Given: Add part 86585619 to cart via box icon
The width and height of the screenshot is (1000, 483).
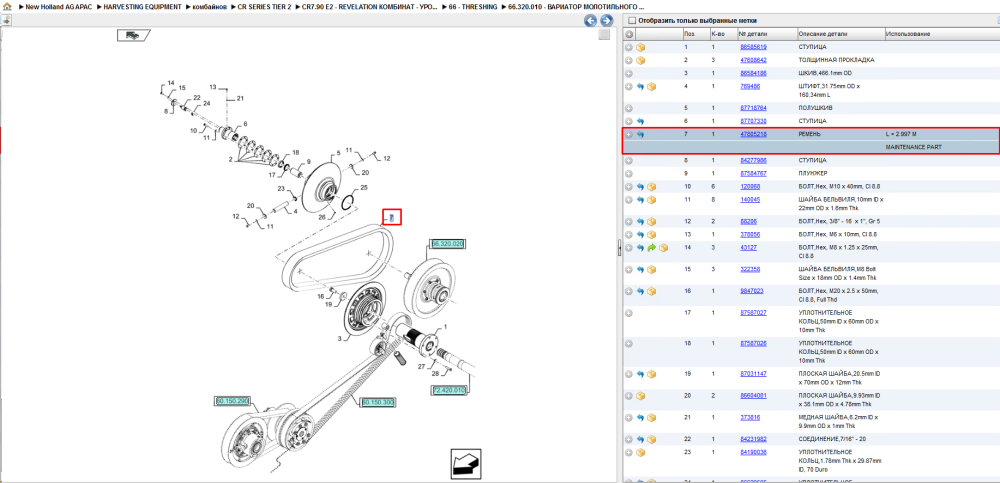Looking at the screenshot, I should click(641, 47).
